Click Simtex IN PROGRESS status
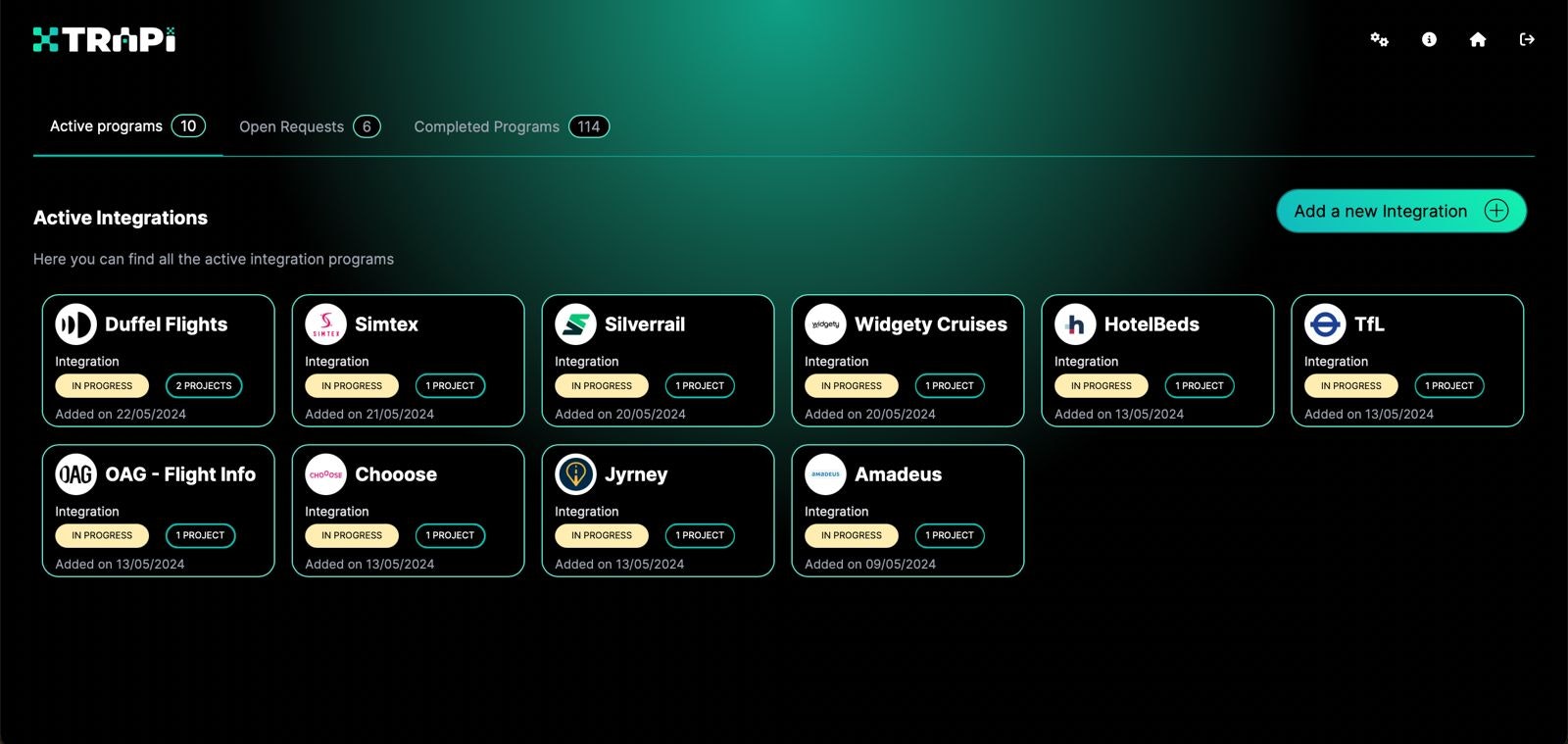This screenshot has height=744, width=1568. coord(352,386)
